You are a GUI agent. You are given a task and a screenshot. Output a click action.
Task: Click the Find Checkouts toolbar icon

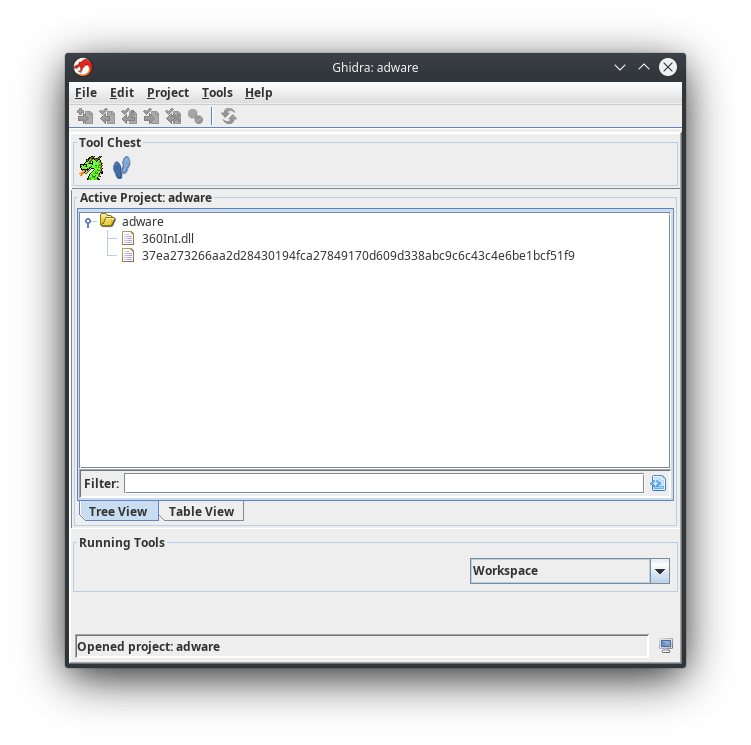pyautogui.click(x=195, y=117)
